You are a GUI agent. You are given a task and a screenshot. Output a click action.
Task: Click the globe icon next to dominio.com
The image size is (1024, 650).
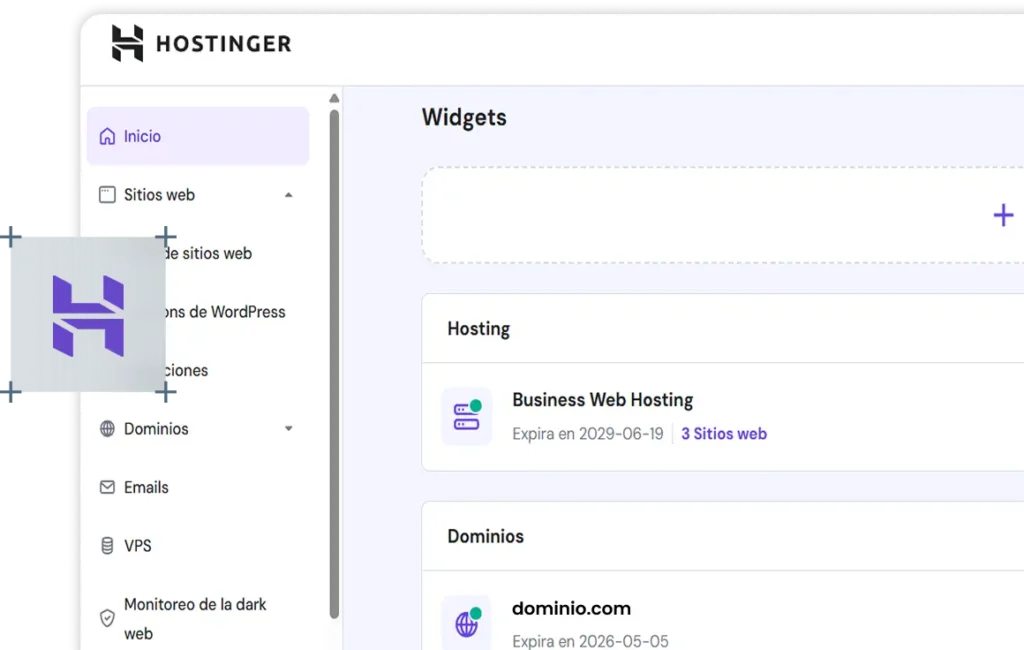click(x=466, y=624)
